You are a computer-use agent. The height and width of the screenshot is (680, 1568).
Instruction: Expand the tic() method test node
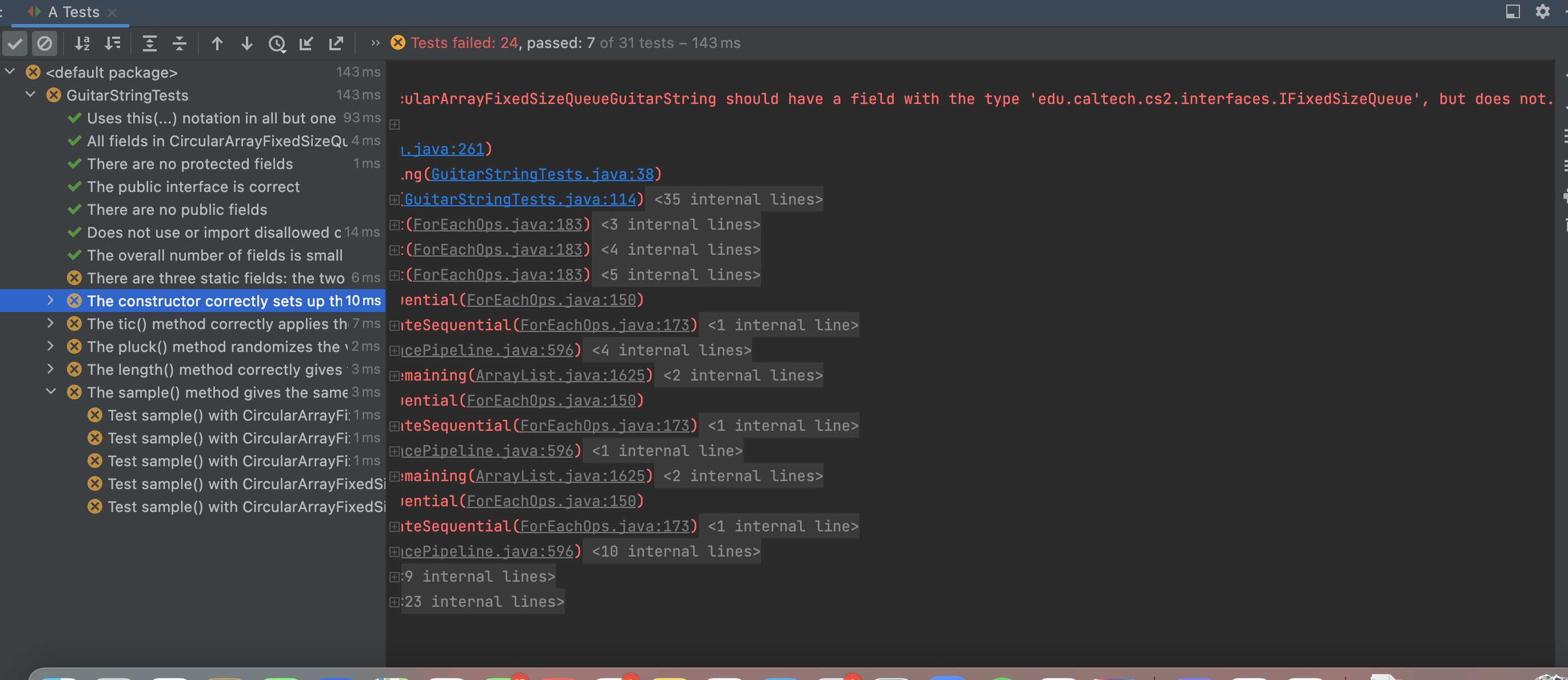(50, 323)
